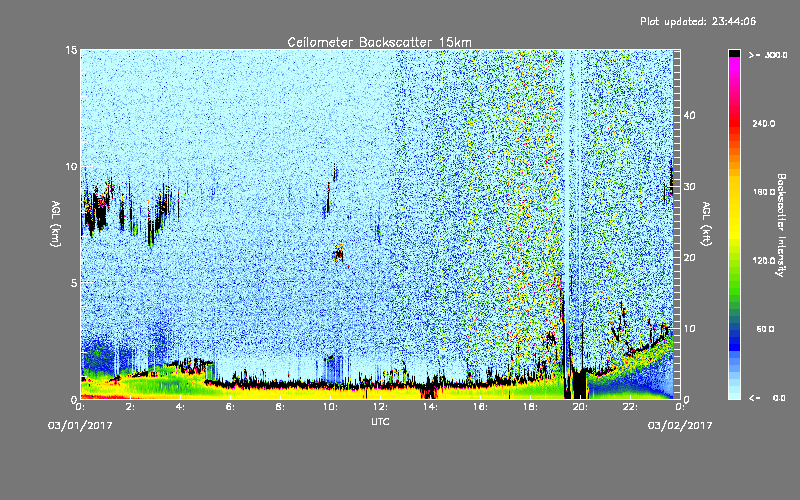Click the colorbar value label 240.0
The image size is (800, 500).
[x=764, y=123]
